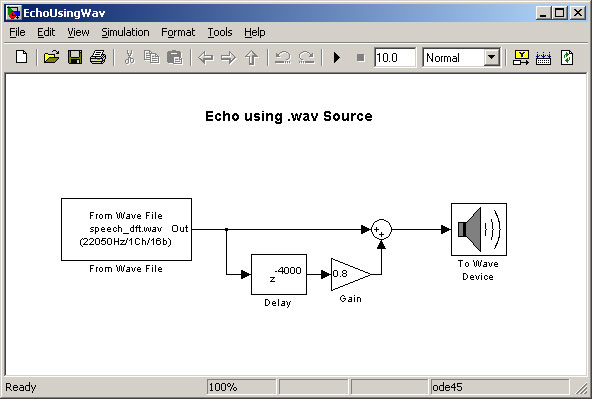Screen dimensions: 592x399
Task: Click the Print toolbar icon
Action: point(98,57)
